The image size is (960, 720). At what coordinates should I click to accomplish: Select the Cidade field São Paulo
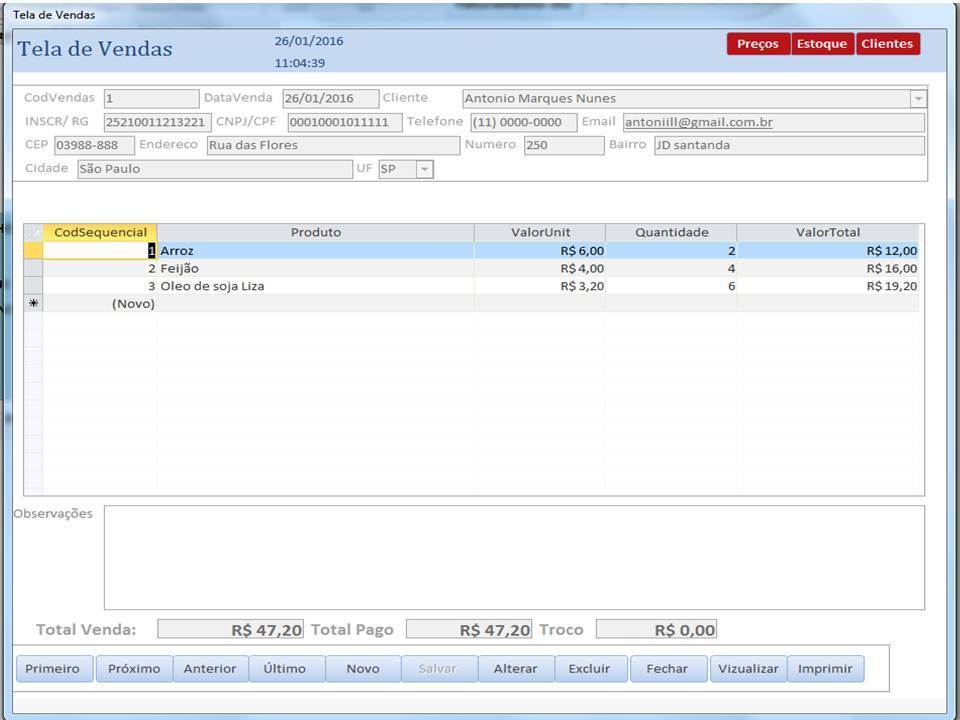pyautogui.click(x=215, y=169)
